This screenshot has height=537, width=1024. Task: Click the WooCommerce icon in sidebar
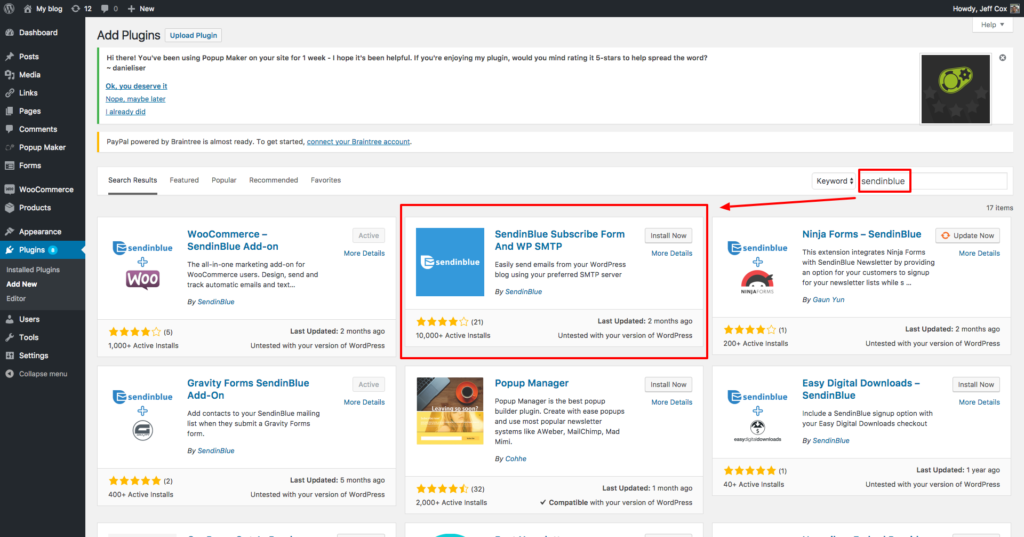coord(10,189)
